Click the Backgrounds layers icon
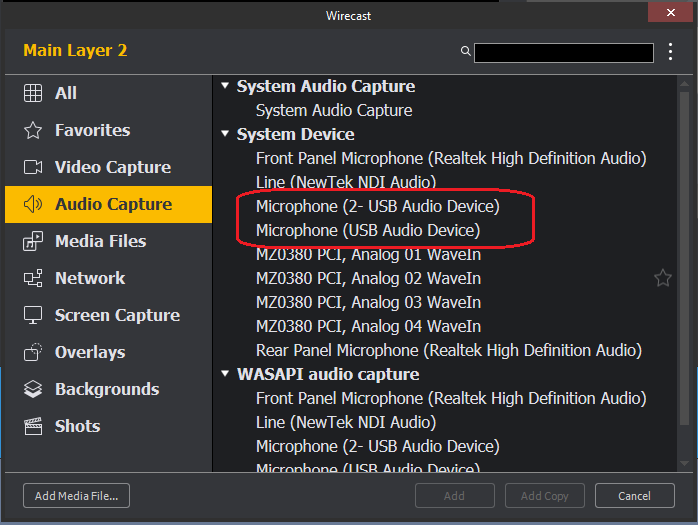Image resolution: width=698 pixels, height=525 pixels. [x=33, y=389]
